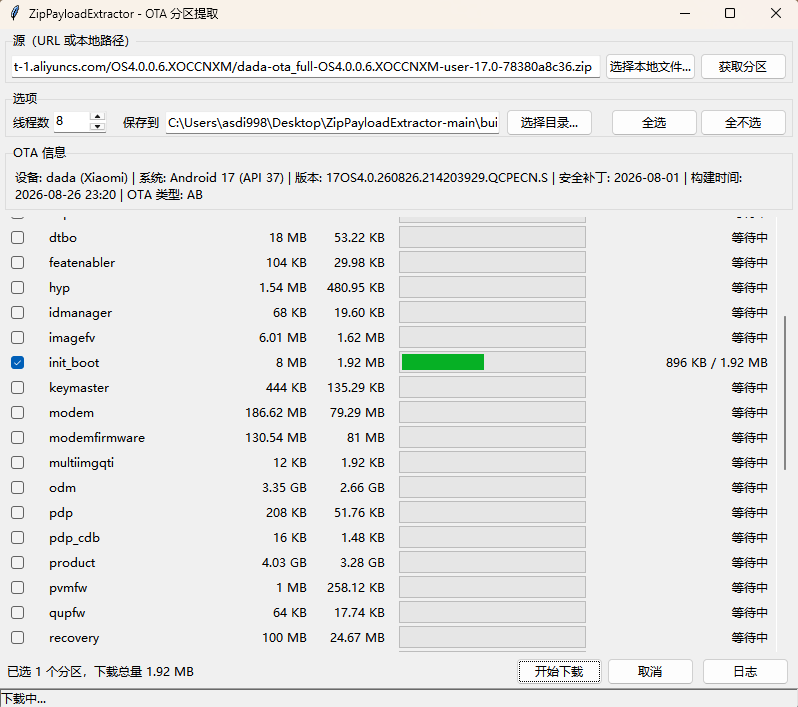Check the hyp partition checkbox

coord(18,288)
